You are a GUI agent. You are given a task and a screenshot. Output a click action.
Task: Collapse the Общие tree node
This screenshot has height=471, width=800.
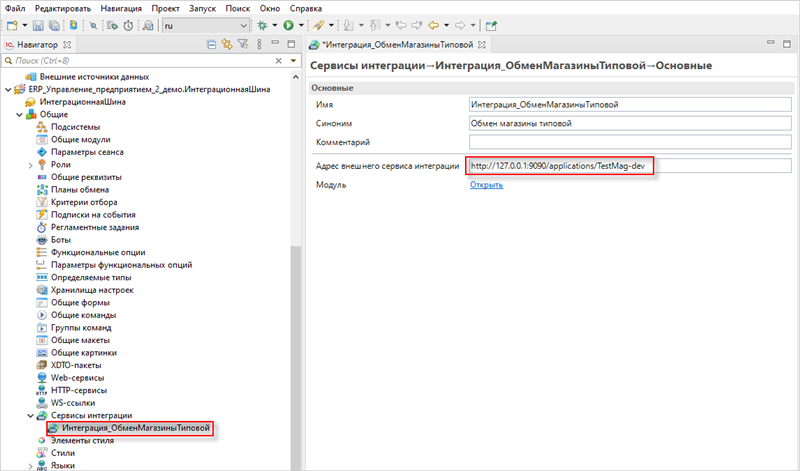(19, 114)
